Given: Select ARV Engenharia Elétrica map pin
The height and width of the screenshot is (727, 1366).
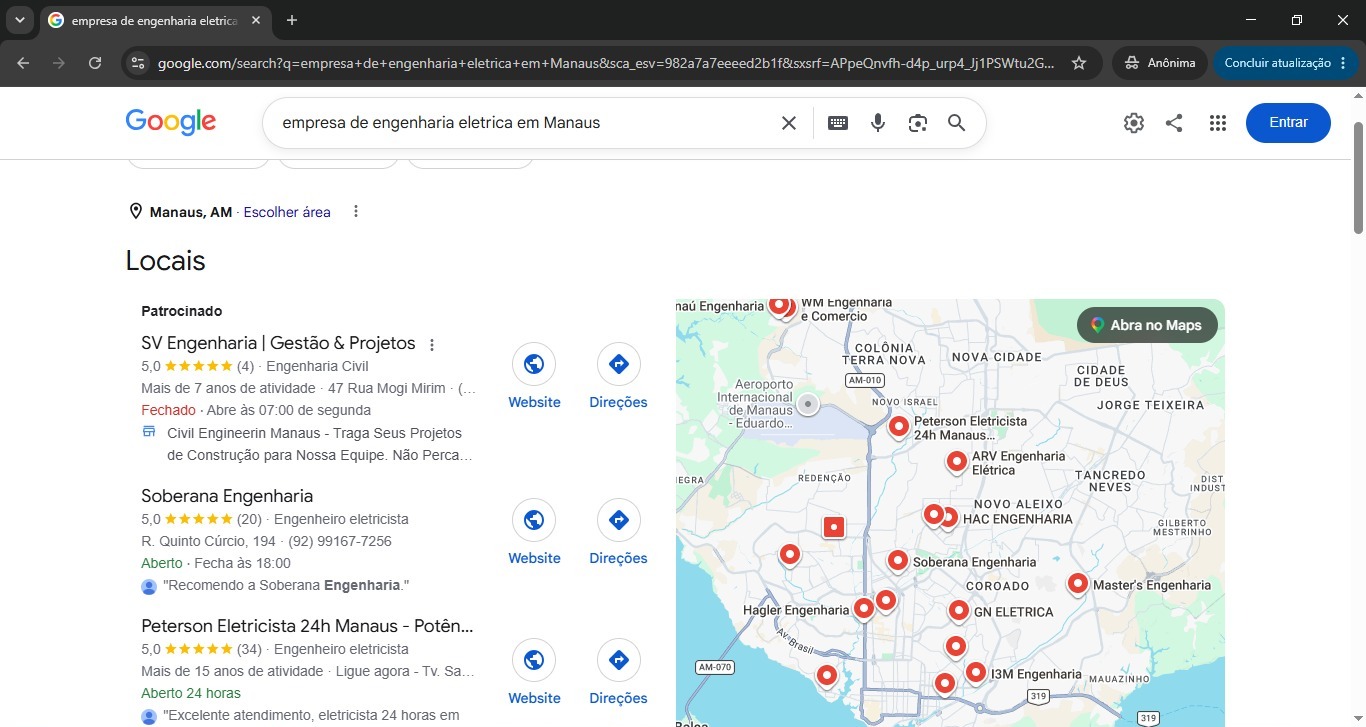Looking at the screenshot, I should tap(957, 462).
